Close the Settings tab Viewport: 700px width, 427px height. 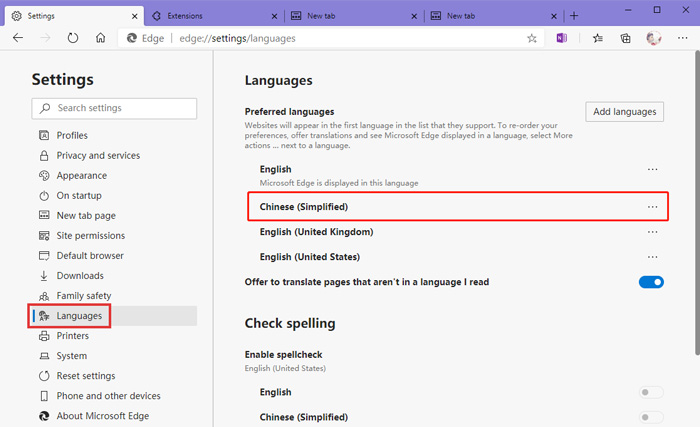click(134, 17)
